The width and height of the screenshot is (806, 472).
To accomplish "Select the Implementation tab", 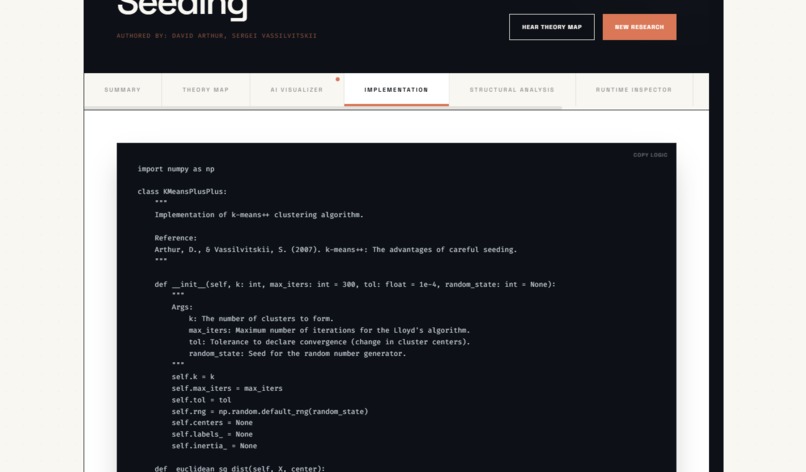I will click(x=396, y=90).
